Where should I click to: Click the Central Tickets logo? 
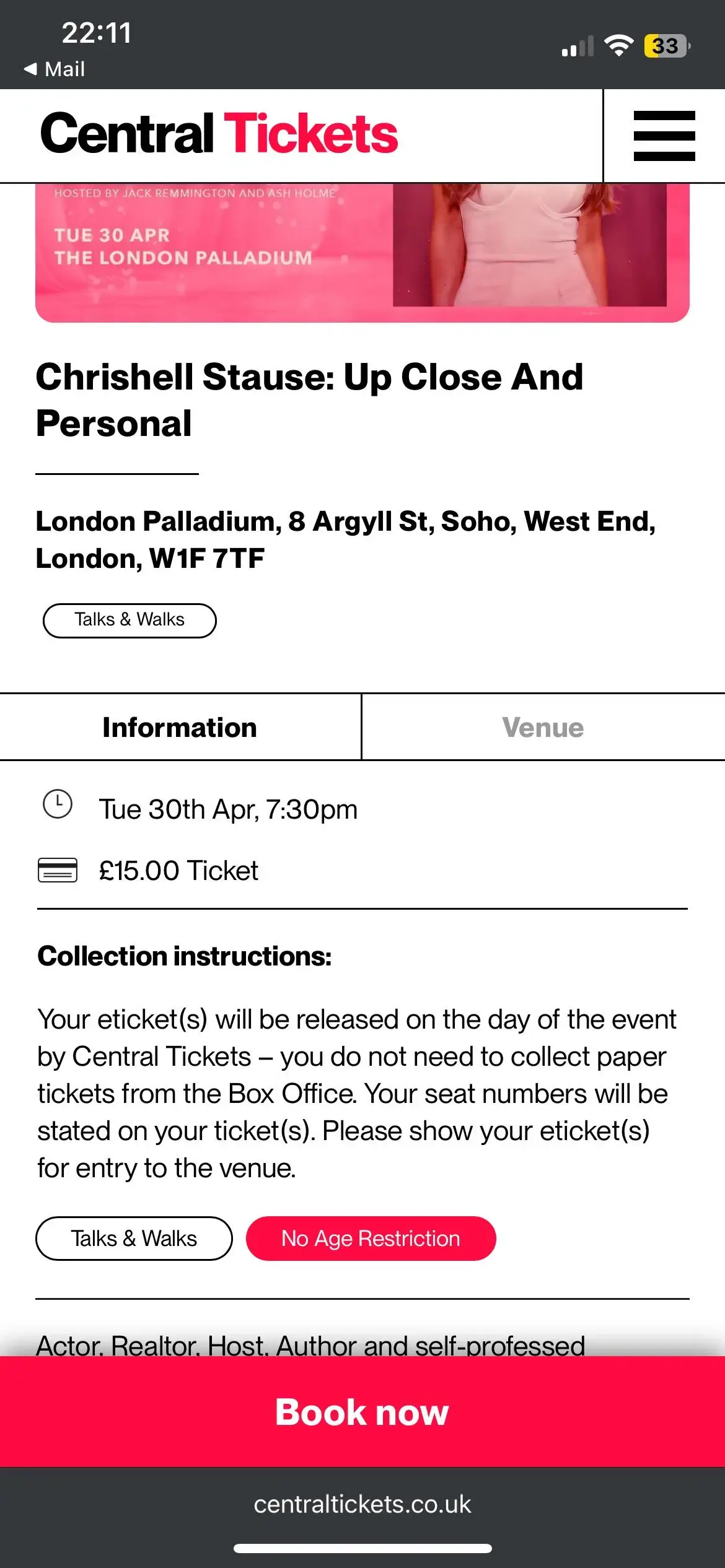[218, 134]
